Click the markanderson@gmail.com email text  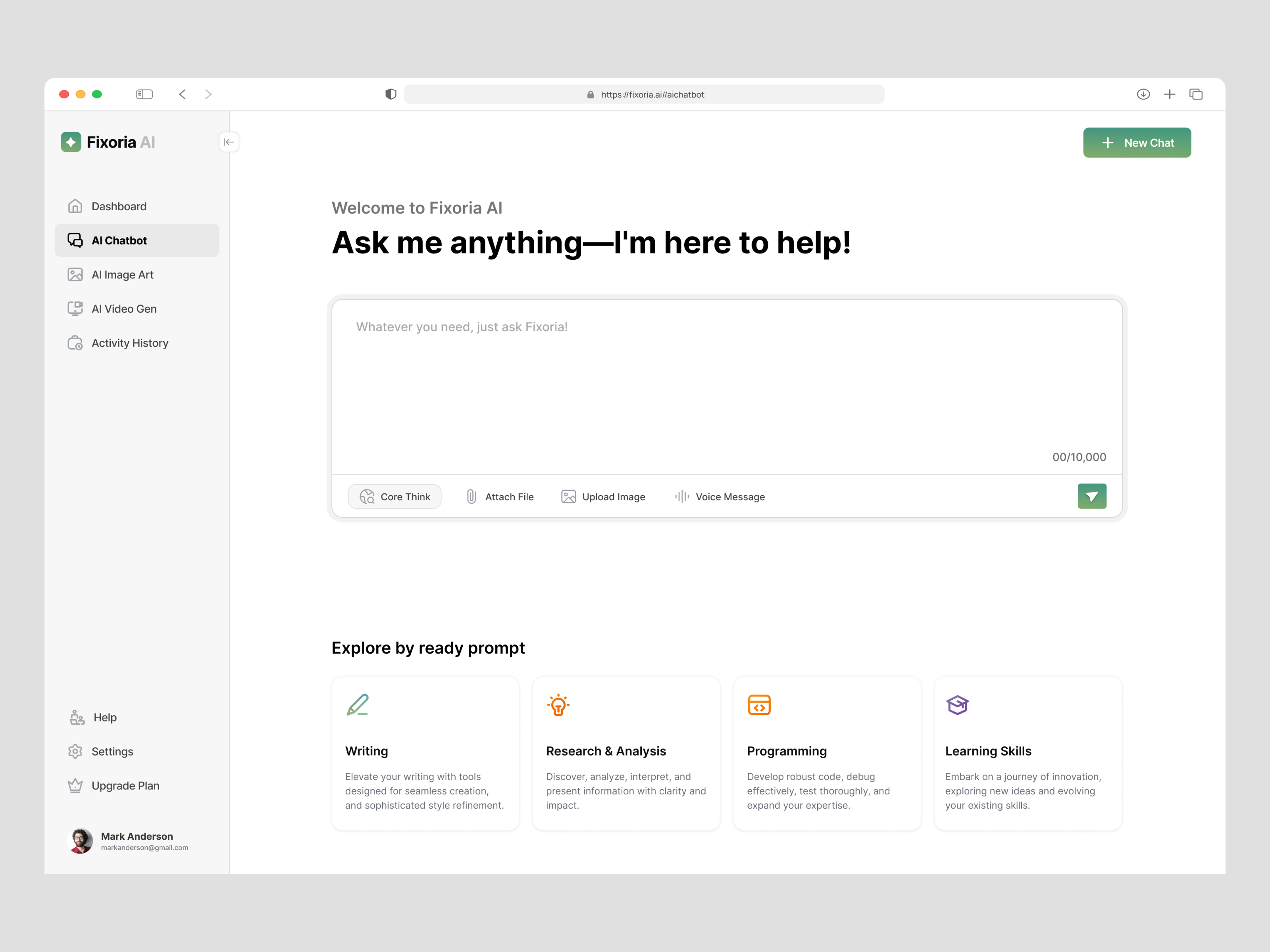[145, 848]
